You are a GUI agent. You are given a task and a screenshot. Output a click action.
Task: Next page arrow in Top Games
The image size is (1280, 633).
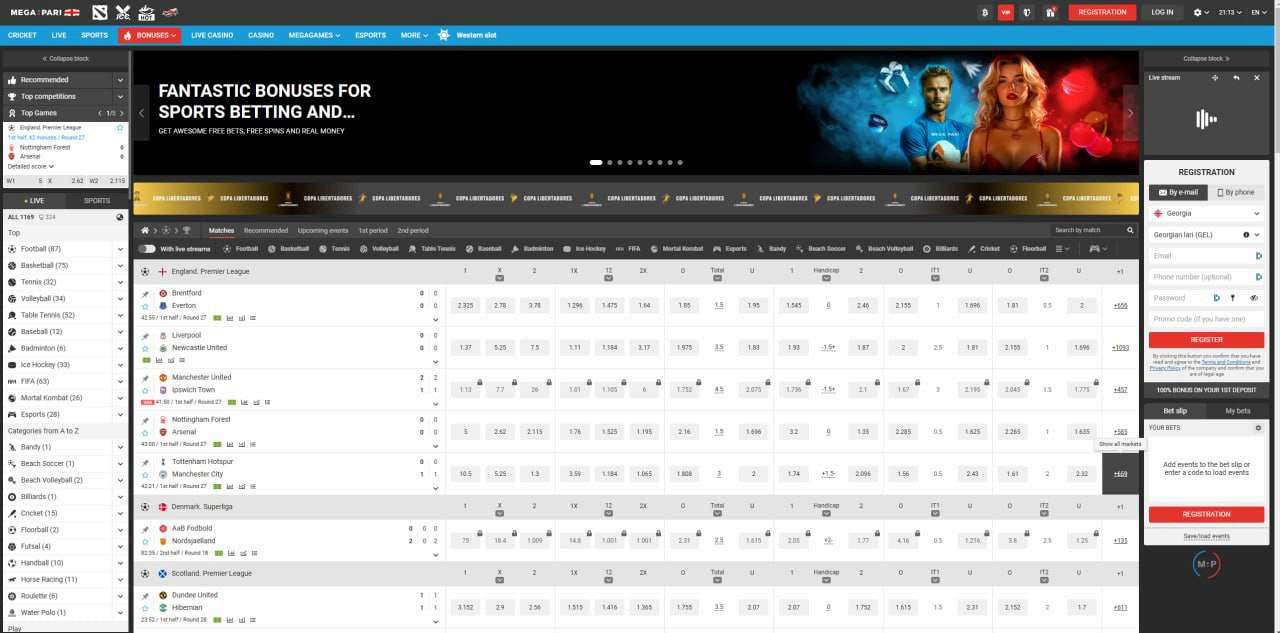122,113
